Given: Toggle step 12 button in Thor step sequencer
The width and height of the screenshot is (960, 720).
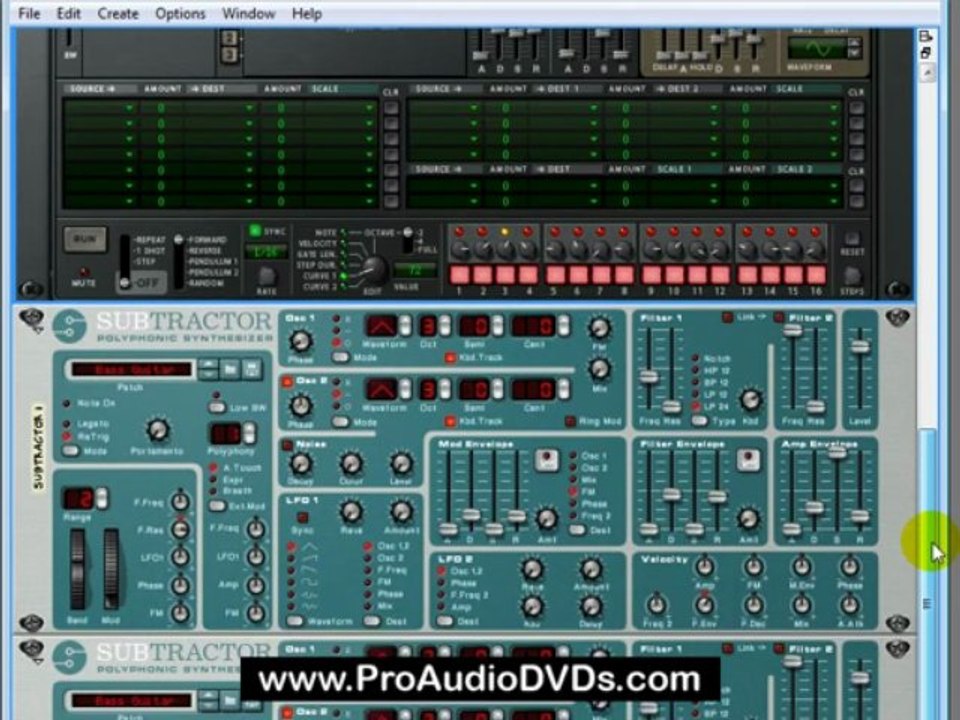Looking at the screenshot, I should pos(720,275).
